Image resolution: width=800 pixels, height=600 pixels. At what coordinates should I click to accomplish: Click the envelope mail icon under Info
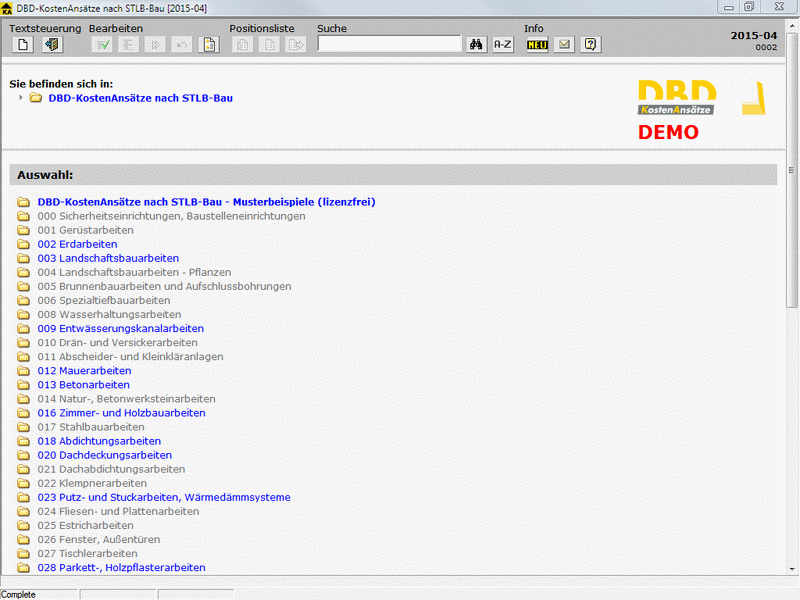tap(564, 45)
